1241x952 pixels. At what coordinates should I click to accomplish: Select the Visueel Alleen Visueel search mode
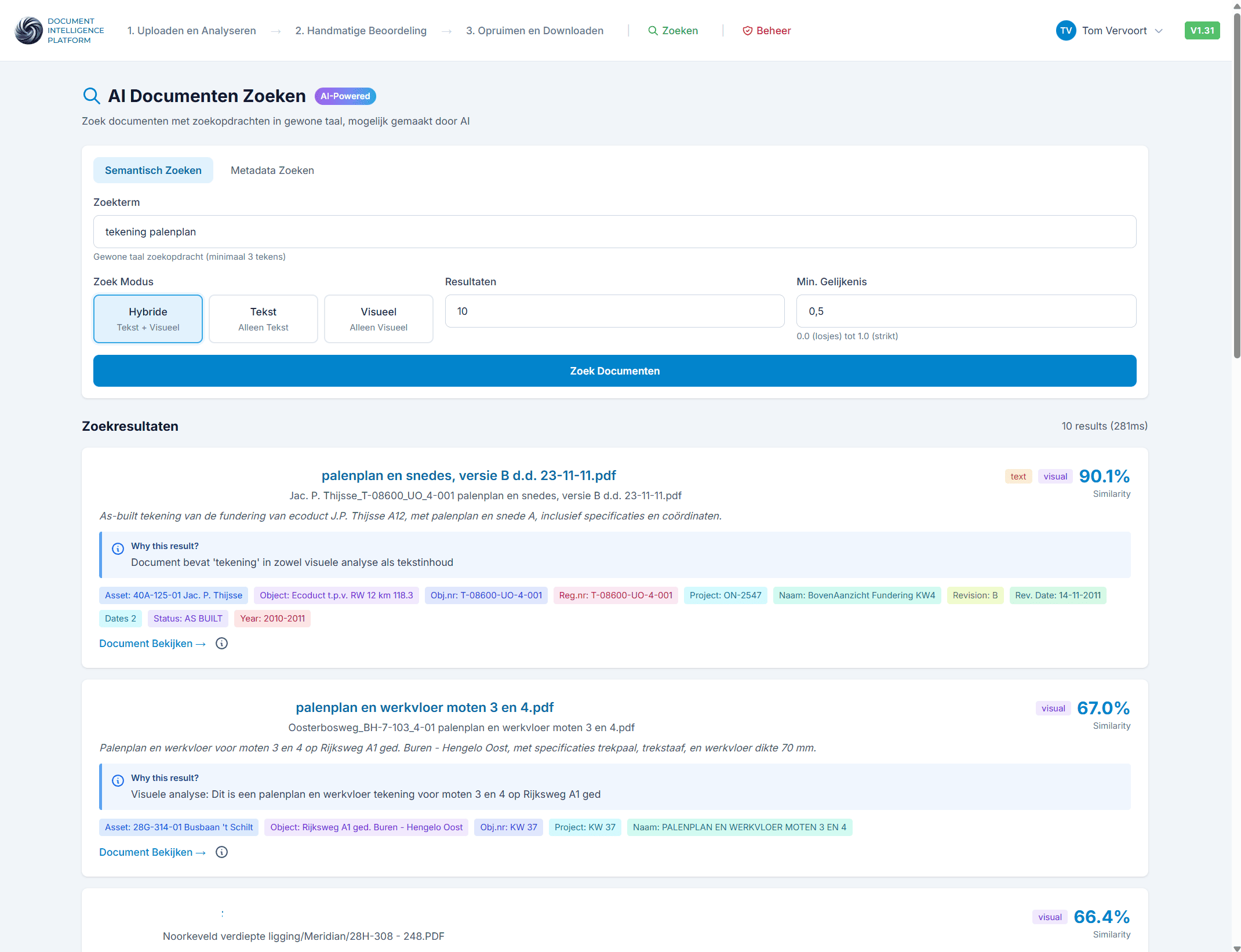point(379,318)
